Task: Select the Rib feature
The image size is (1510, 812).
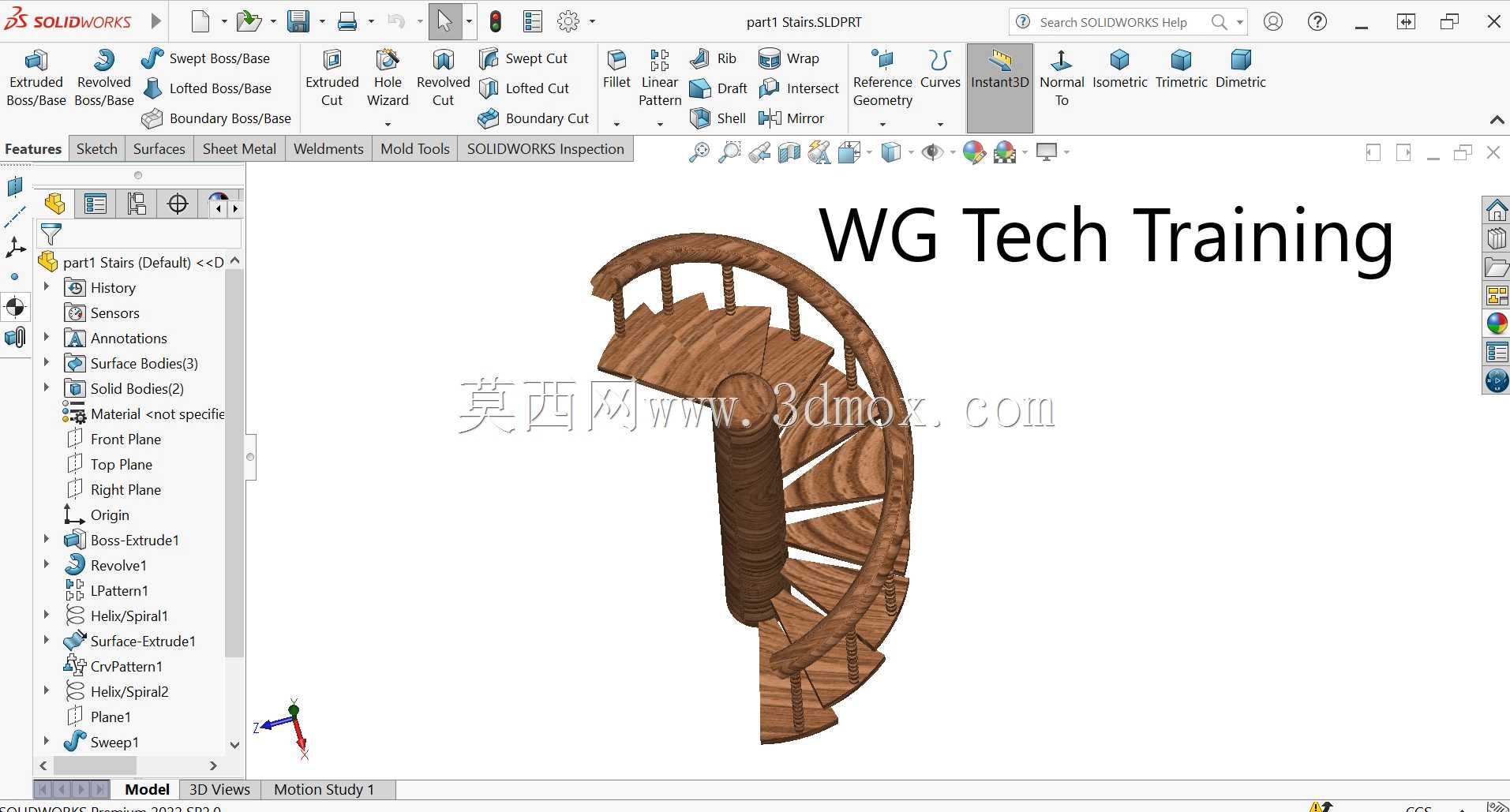Action: tap(713, 58)
